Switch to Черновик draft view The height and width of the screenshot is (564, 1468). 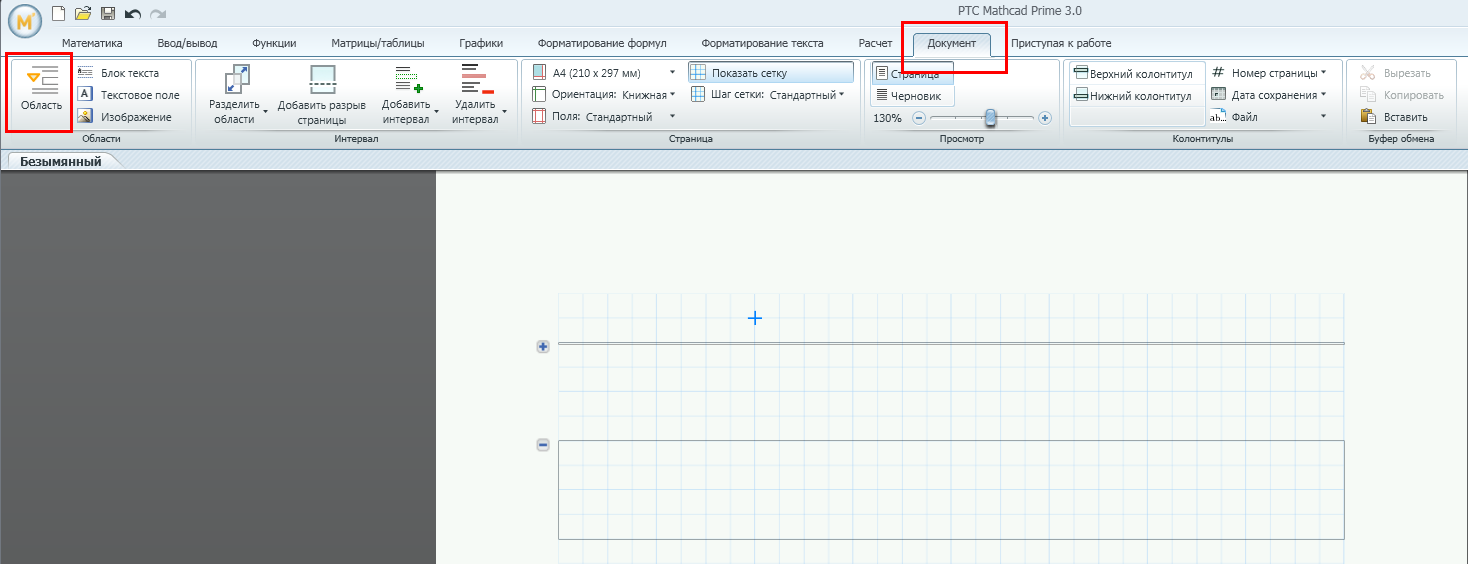(914, 96)
